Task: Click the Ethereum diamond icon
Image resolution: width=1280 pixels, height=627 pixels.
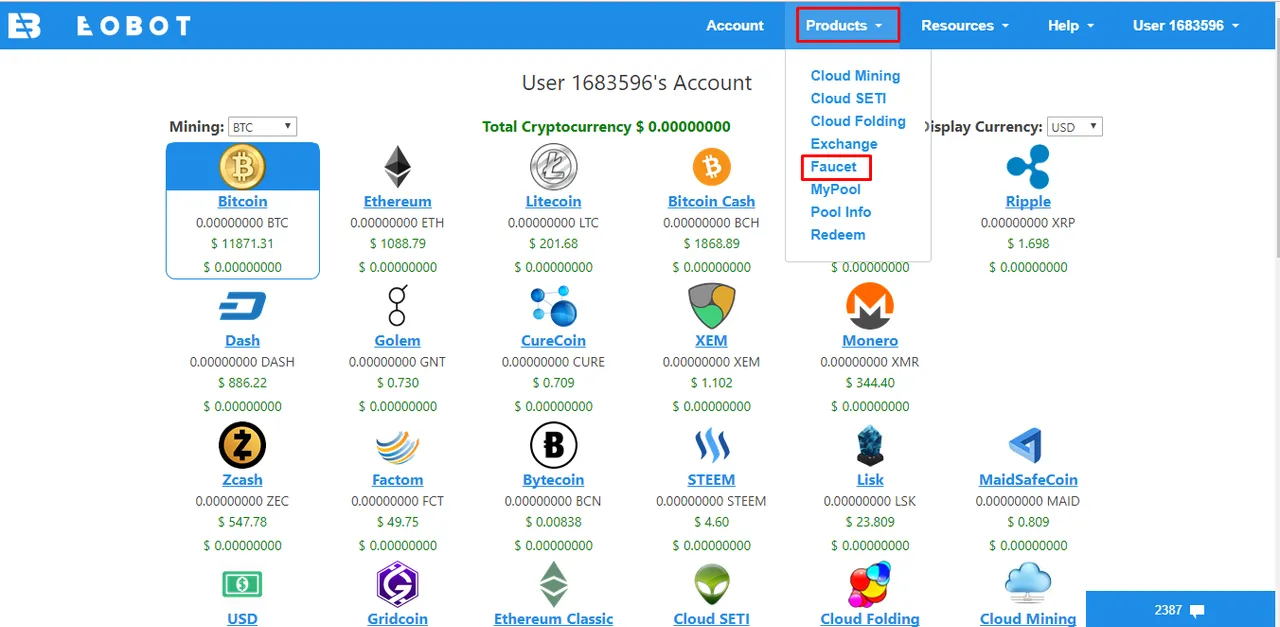Action: [x=398, y=166]
